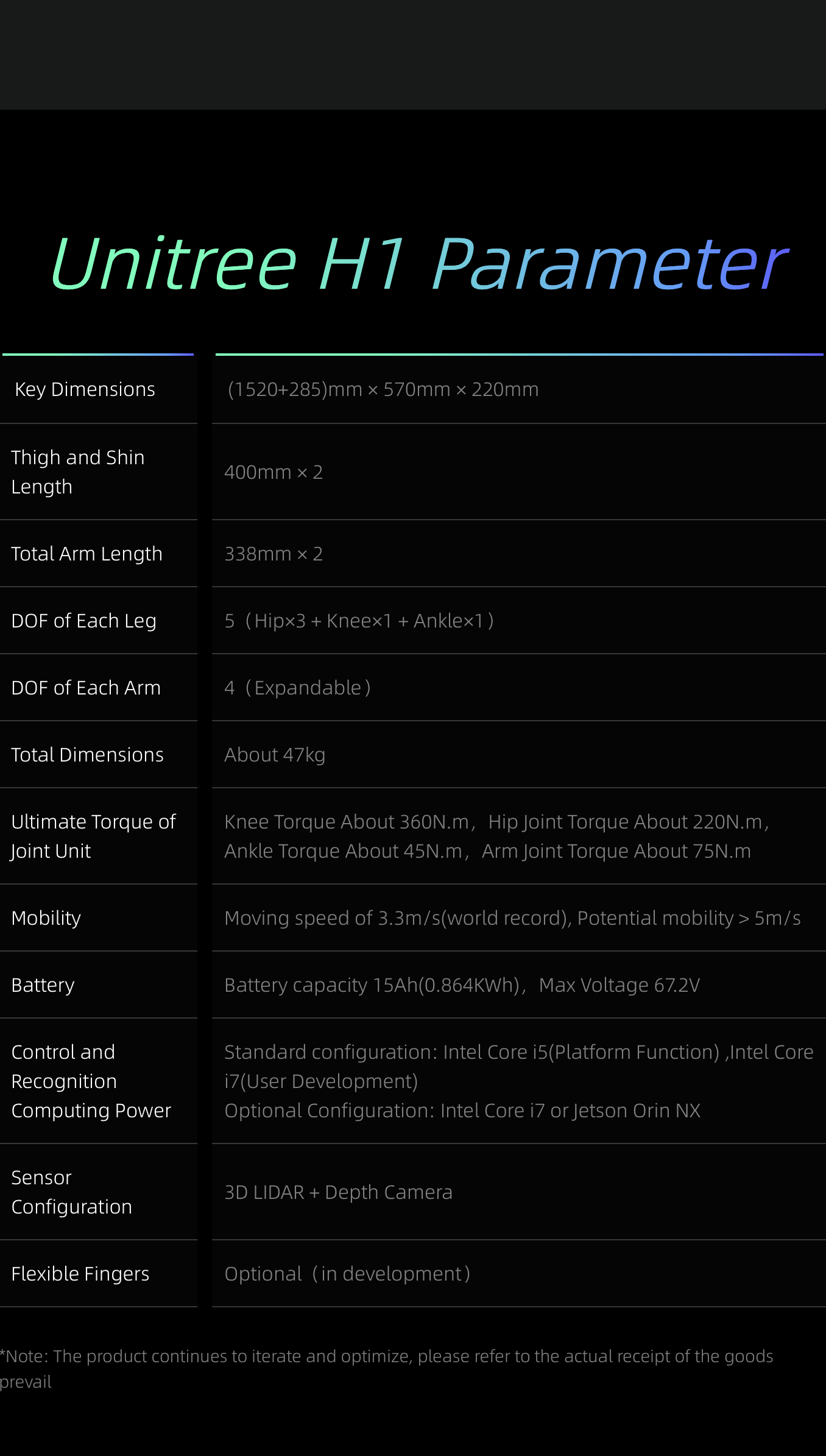
Task: Select the 'Mobility' label
Action: pyautogui.click(x=46, y=918)
